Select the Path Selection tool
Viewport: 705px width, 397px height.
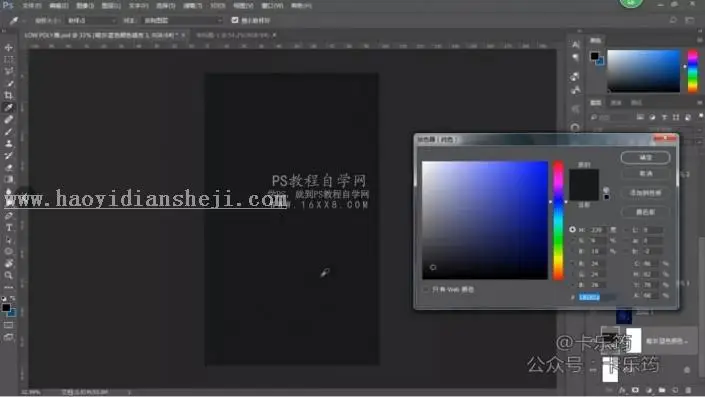(9, 240)
